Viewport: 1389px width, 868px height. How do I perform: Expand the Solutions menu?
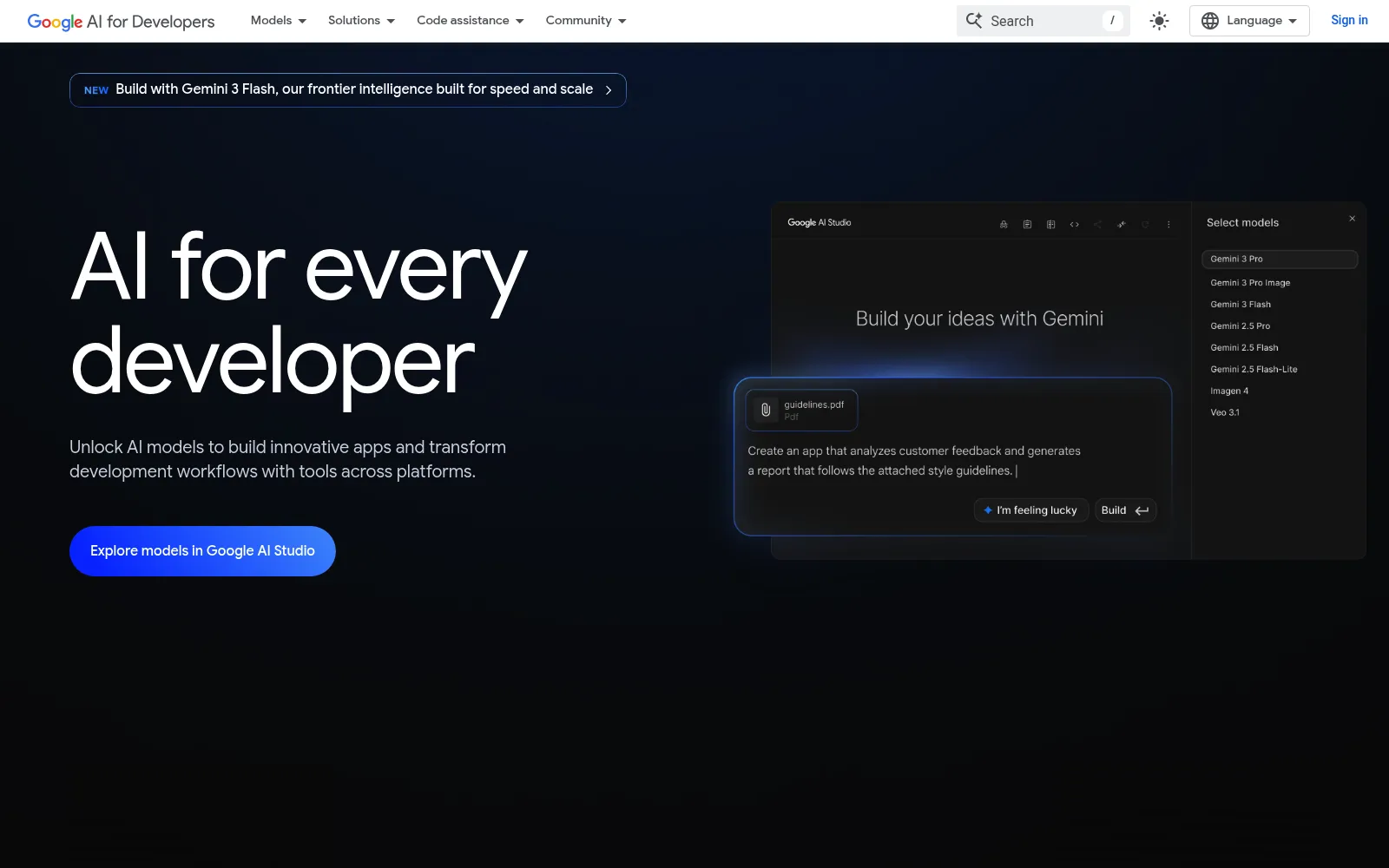pos(361,20)
